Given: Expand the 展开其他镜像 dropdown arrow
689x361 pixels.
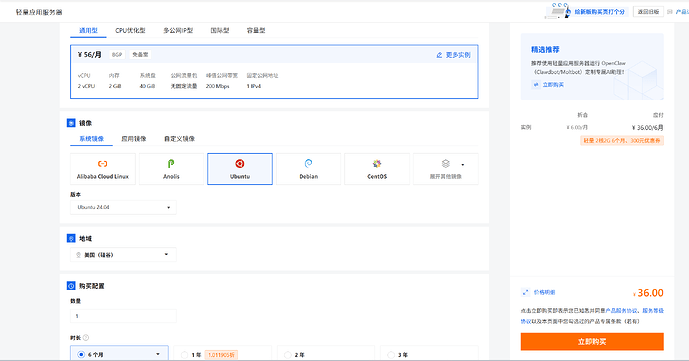Looking at the screenshot, I should click(463, 165).
